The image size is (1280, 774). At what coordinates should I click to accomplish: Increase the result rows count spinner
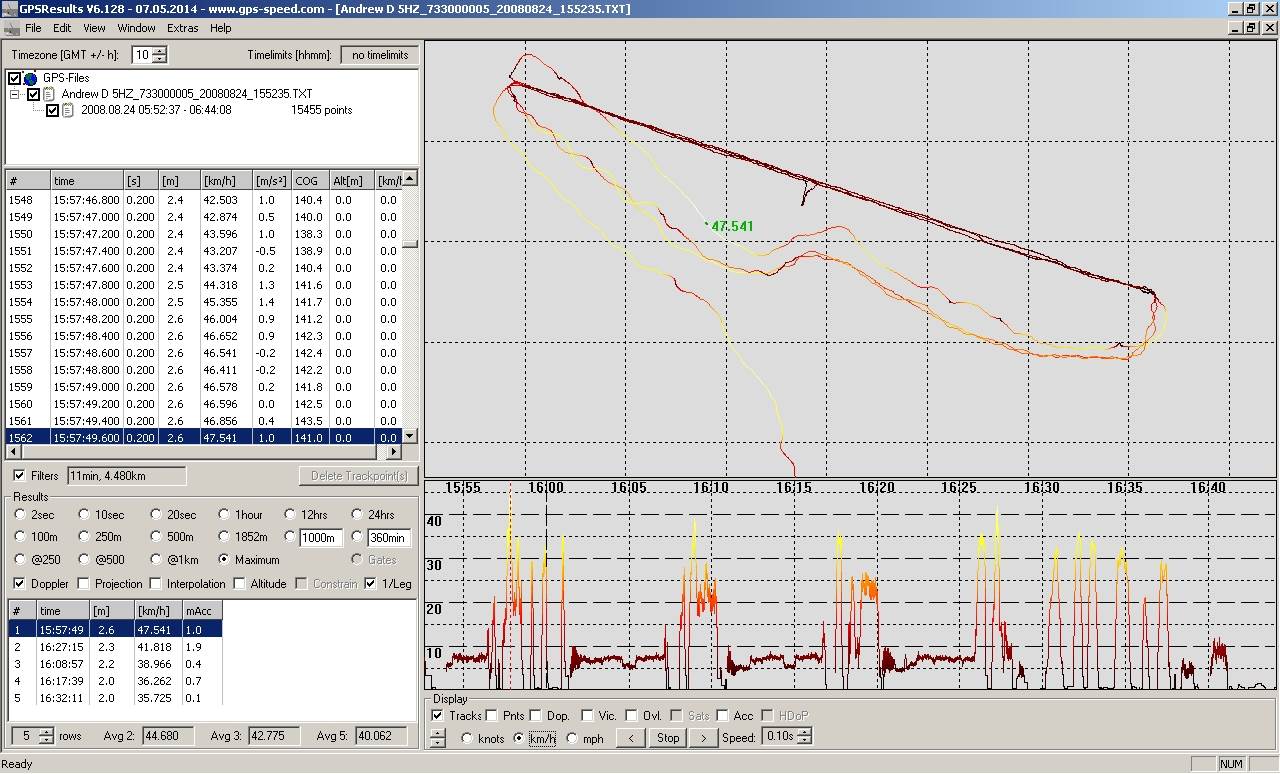click(x=46, y=732)
